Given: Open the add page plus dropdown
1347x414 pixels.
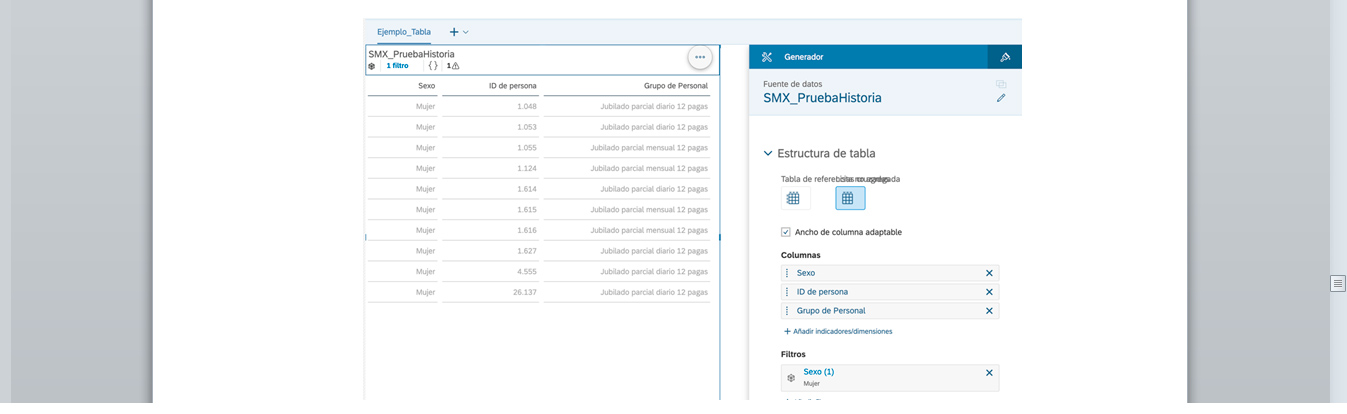Looking at the screenshot, I should click(x=459, y=32).
